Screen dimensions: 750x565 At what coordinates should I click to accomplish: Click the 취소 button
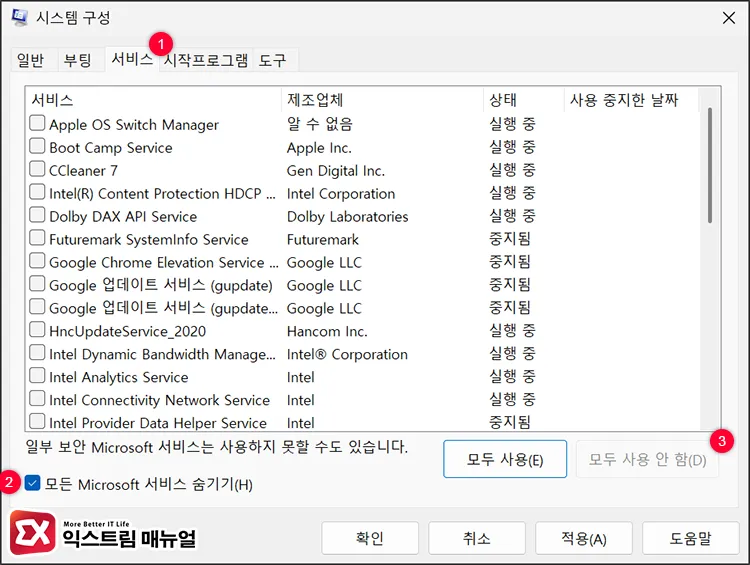477,538
